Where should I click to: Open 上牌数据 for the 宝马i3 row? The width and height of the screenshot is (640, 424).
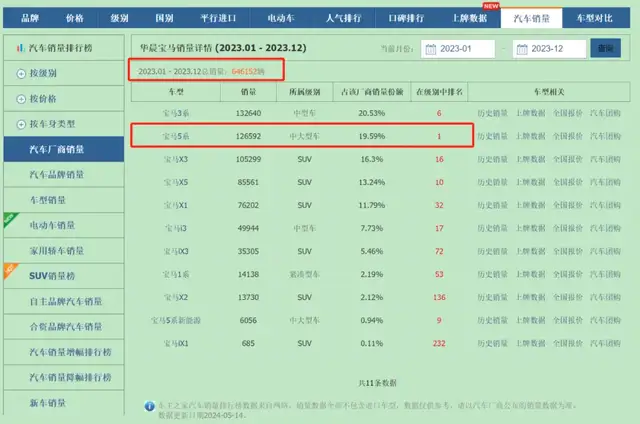(x=531, y=228)
